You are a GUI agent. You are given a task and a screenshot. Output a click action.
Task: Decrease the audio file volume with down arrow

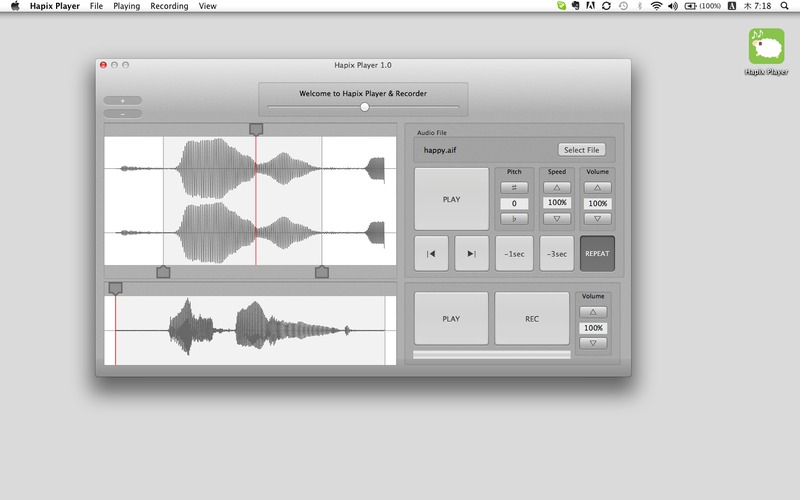point(597,219)
